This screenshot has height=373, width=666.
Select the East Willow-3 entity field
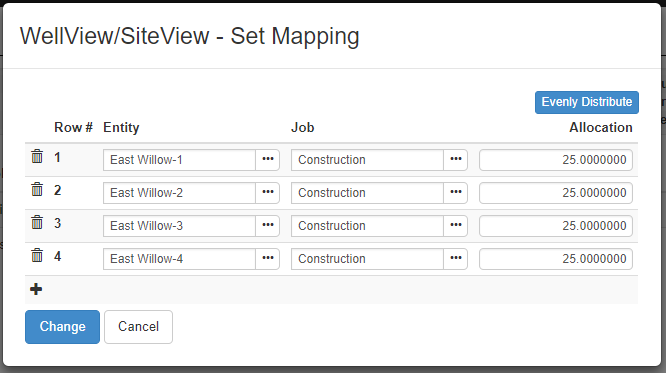[179, 226]
